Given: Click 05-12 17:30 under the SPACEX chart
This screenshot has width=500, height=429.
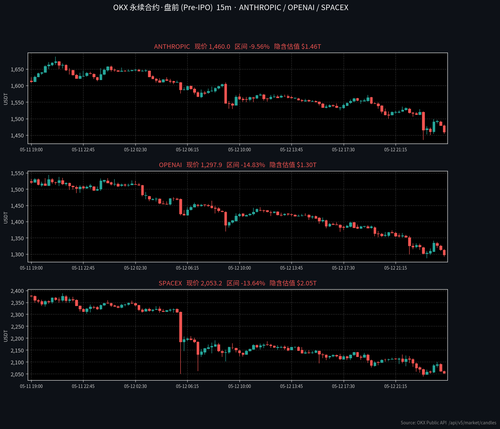Looking at the screenshot, I should [x=343, y=386].
